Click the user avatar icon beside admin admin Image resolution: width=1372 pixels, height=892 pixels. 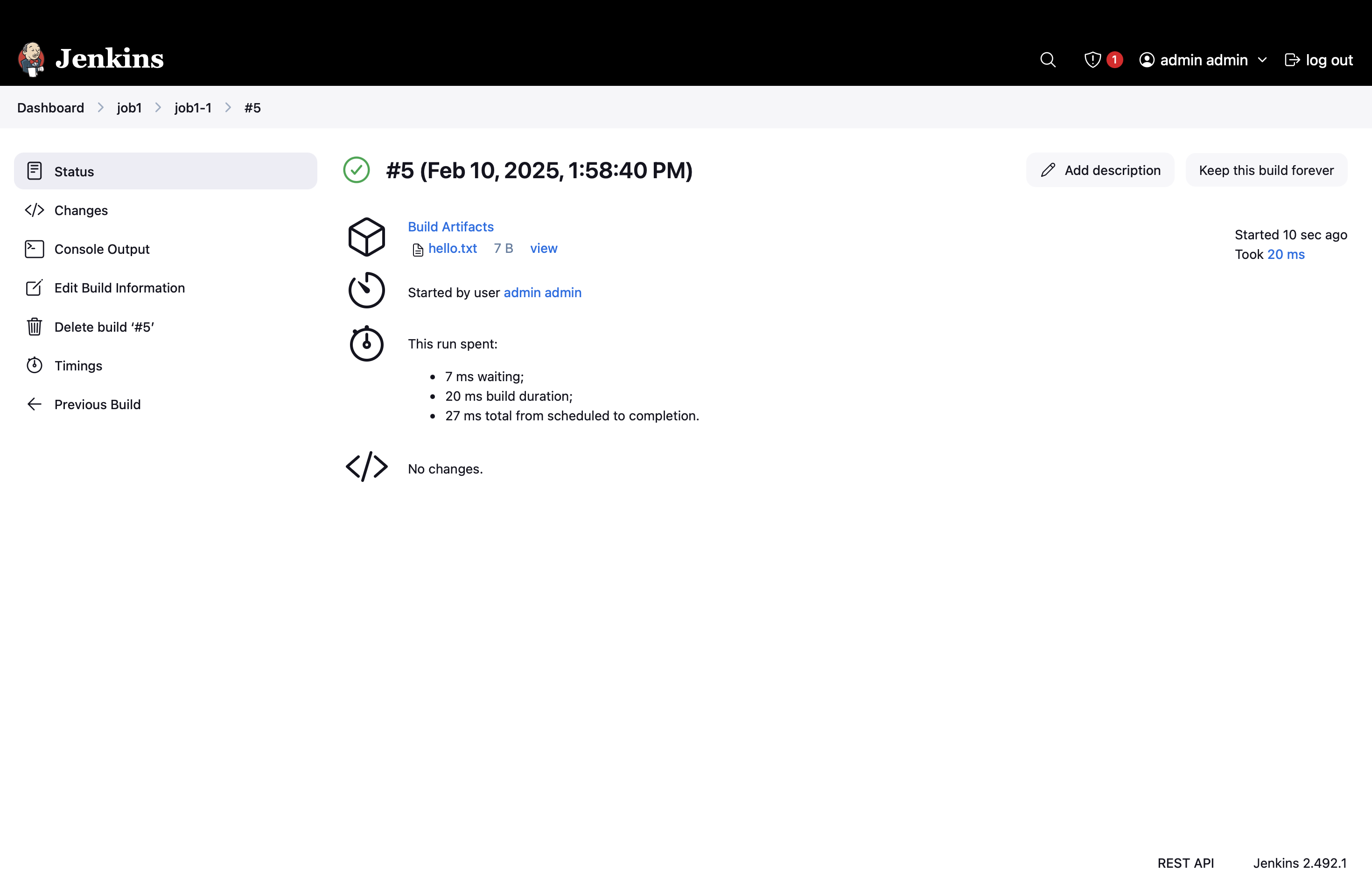[1147, 60]
